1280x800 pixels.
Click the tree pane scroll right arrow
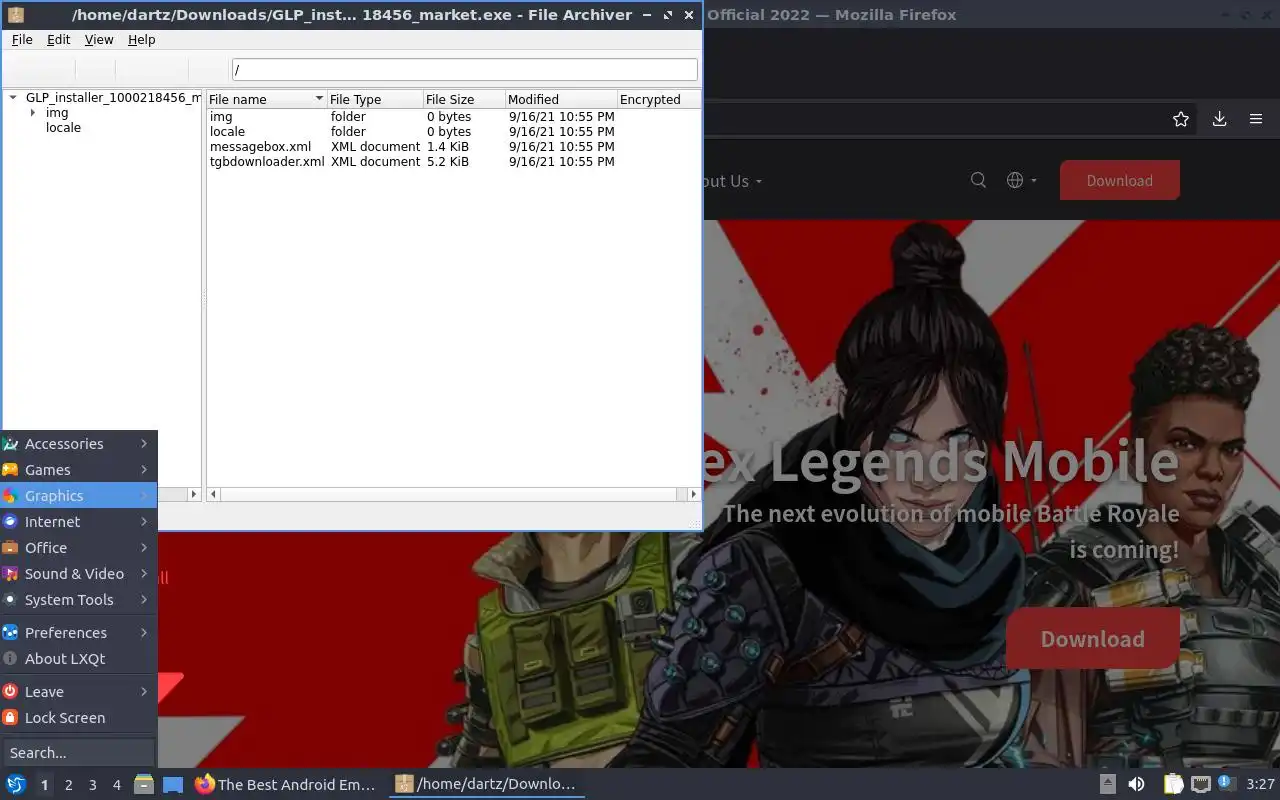pyautogui.click(x=194, y=494)
